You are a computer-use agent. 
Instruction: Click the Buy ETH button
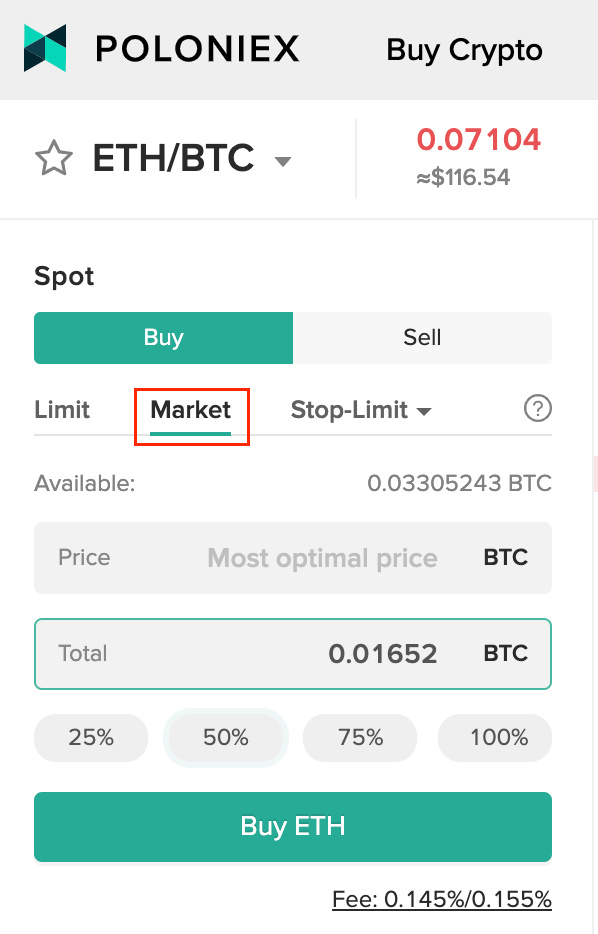point(293,827)
